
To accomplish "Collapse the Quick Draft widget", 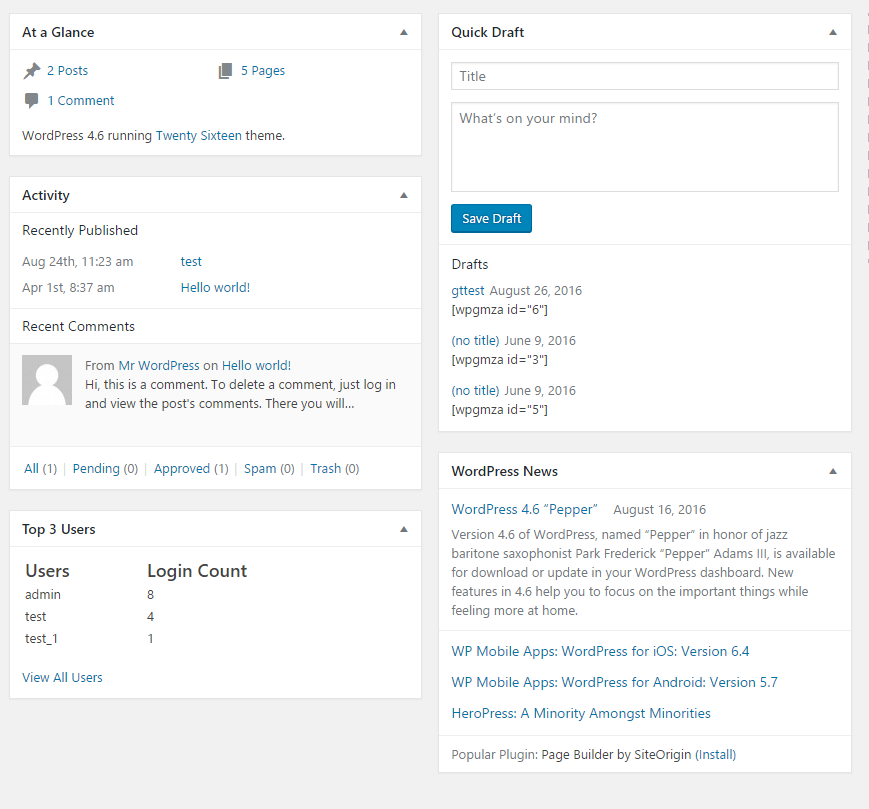I will click(833, 31).
